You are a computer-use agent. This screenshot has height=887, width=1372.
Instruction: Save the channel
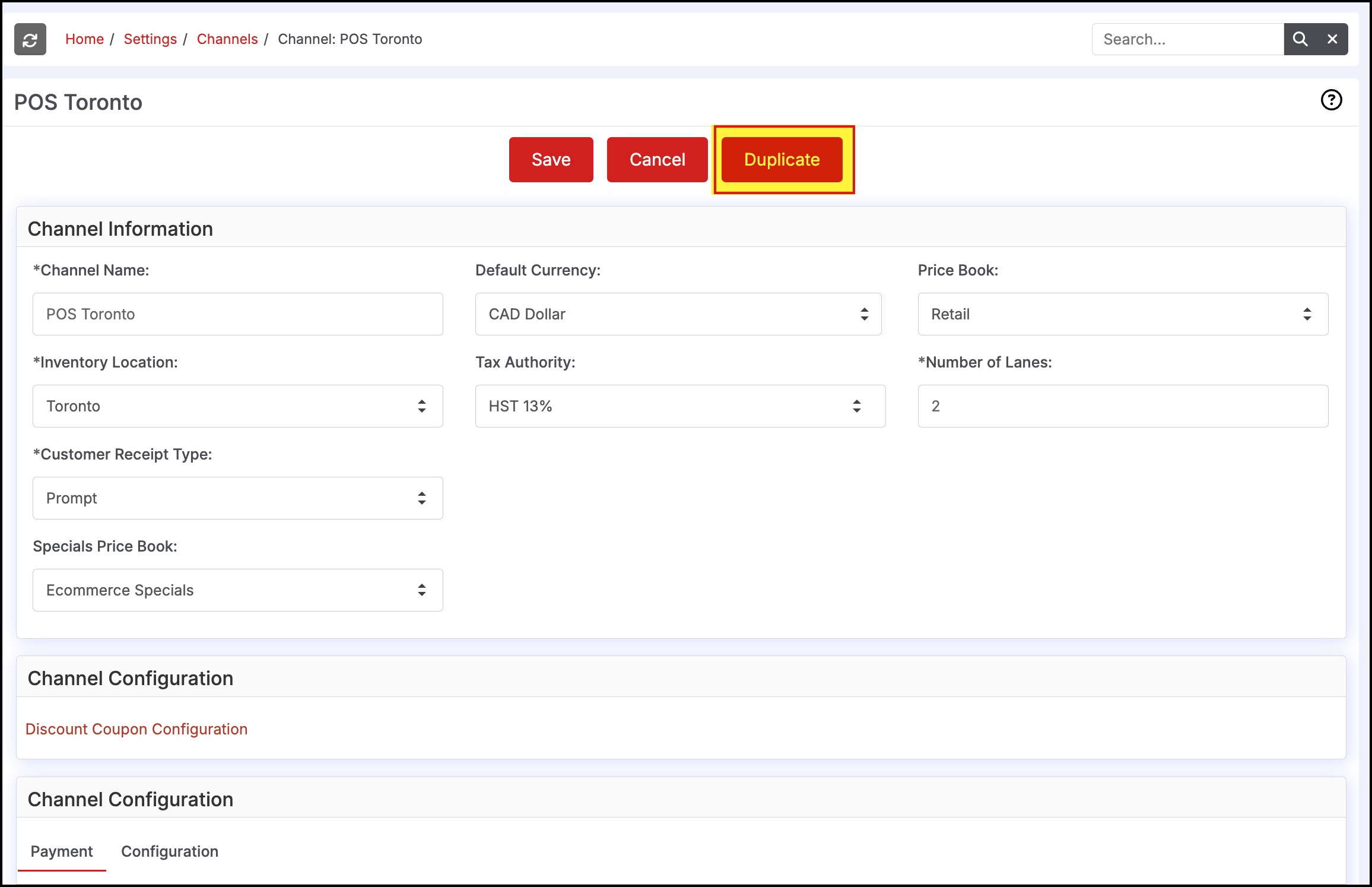[551, 160]
